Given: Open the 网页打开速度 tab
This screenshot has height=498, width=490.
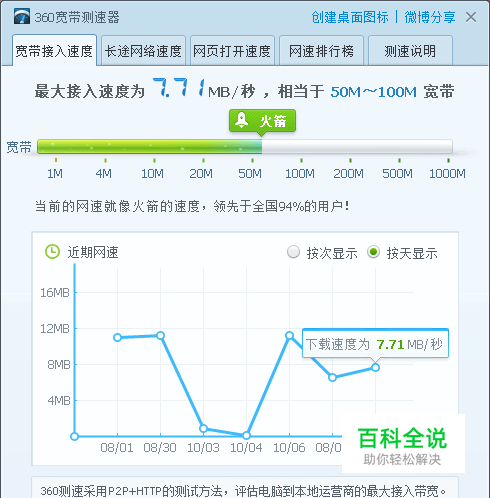Looking at the screenshot, I should coord(232,51).
